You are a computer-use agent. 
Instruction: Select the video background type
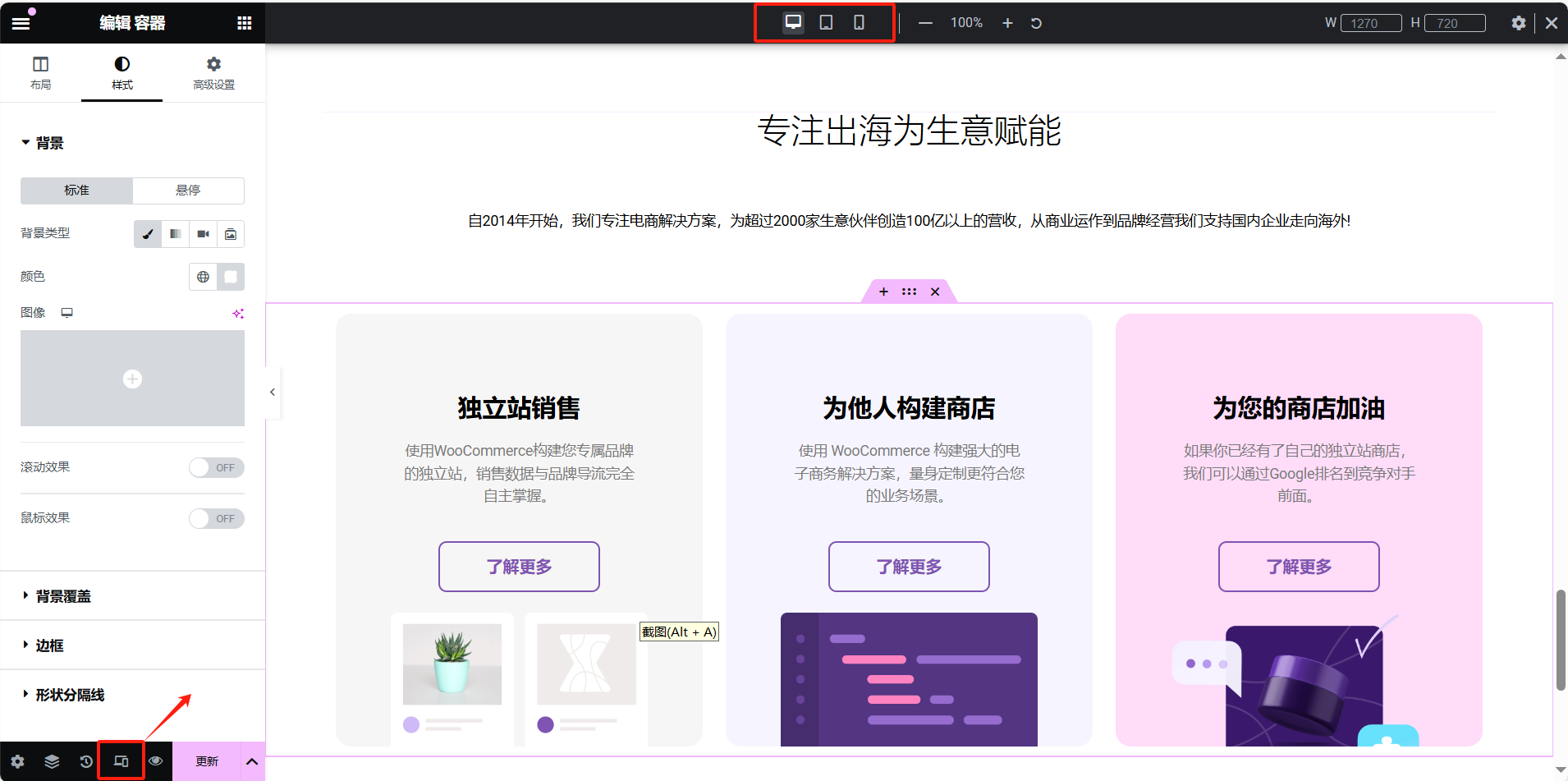click(x=203, y=234)
